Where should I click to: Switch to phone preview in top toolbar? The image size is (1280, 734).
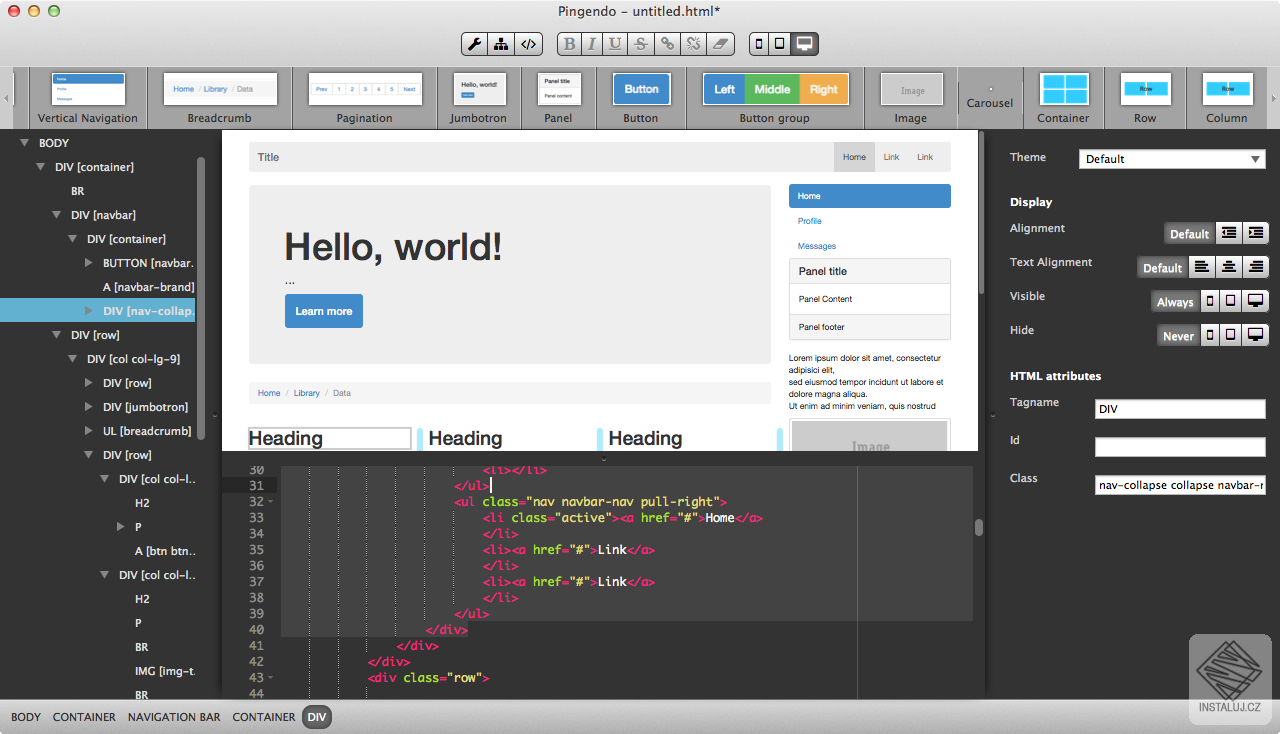pyautogui.click(x=759, y=44)
